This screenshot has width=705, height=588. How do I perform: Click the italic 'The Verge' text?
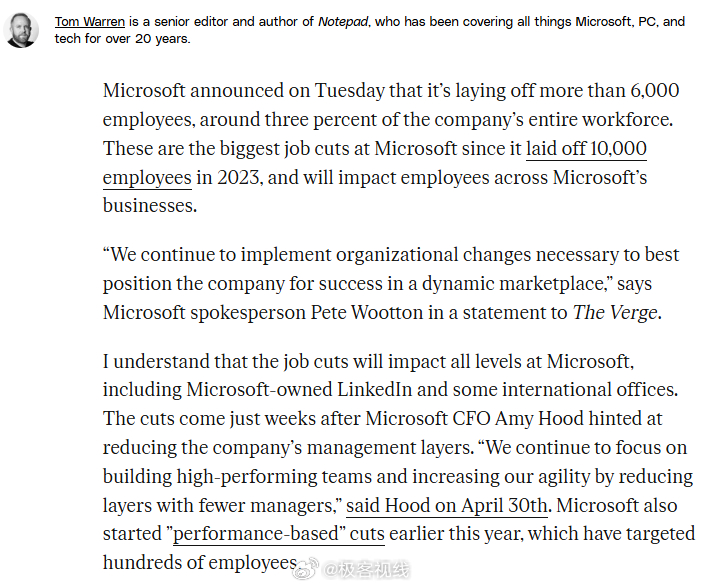point(615,312)
